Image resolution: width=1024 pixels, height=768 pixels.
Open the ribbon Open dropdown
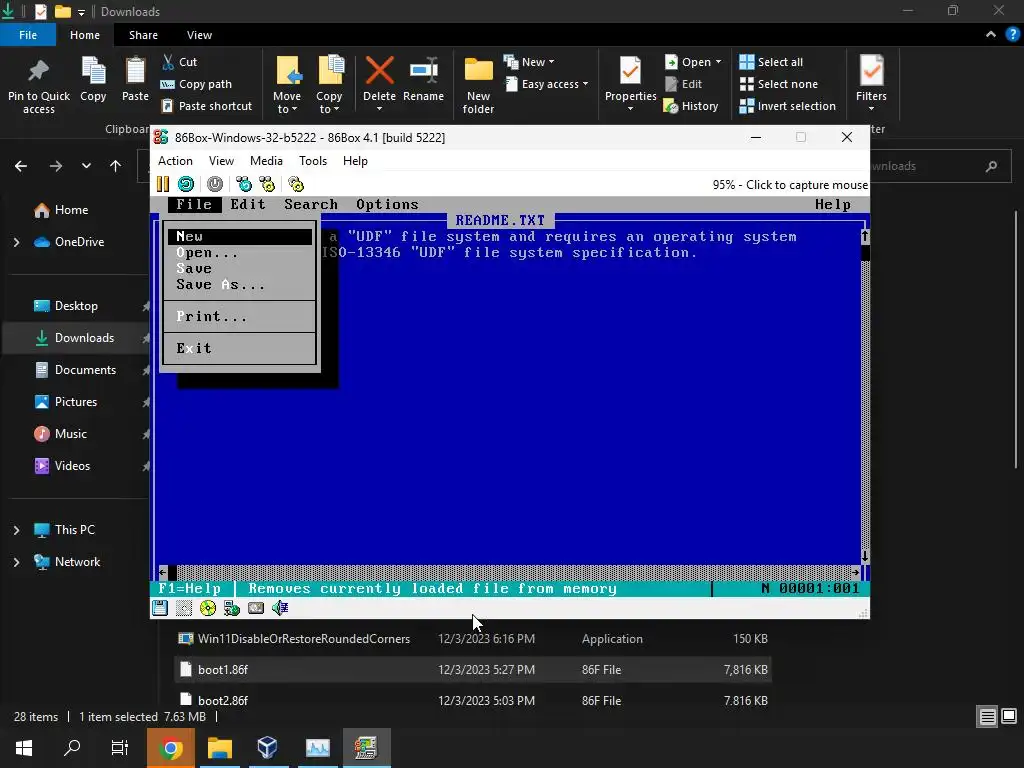click(x=693, y=62)
